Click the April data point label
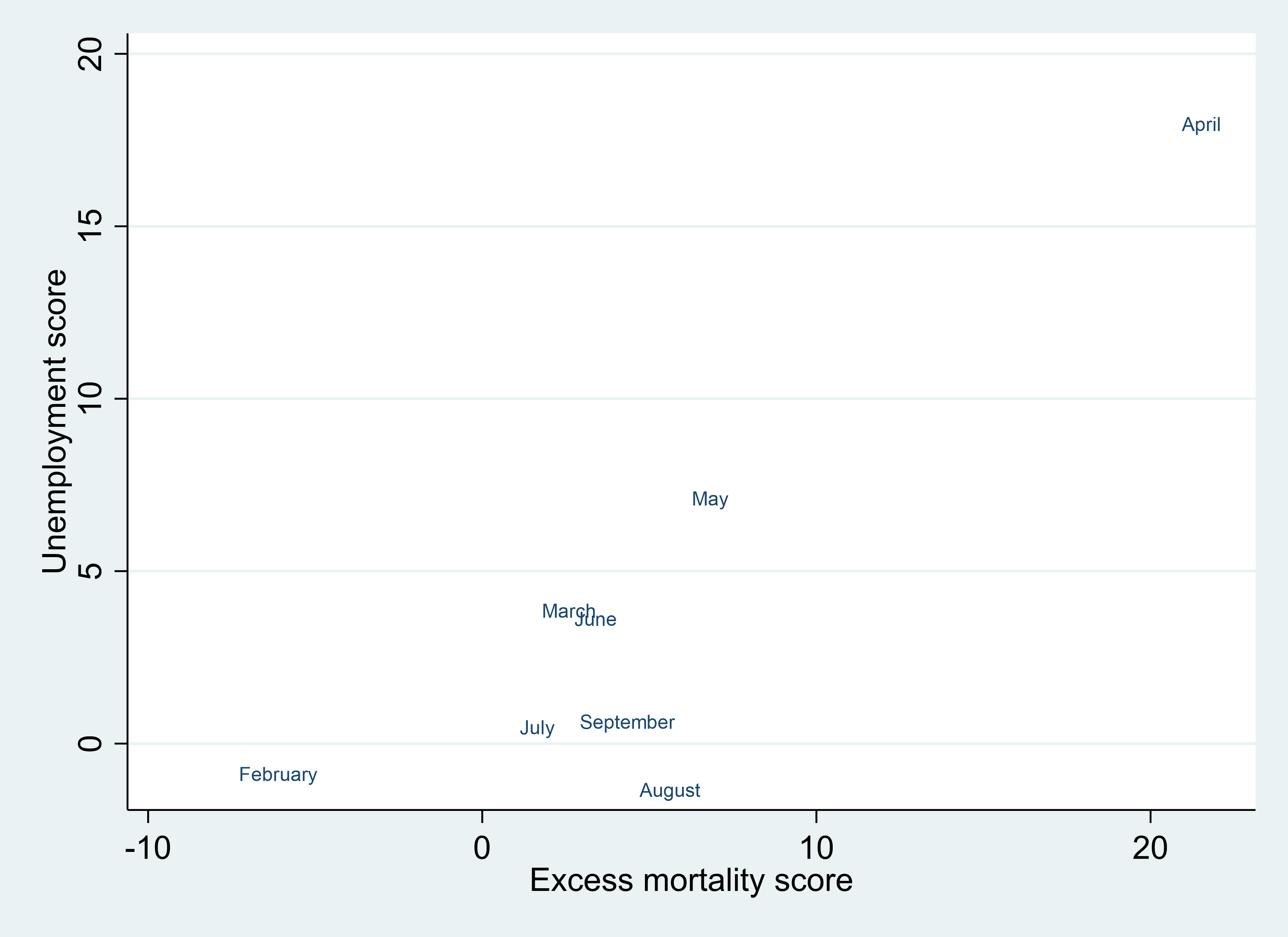 click(1201, 125)
